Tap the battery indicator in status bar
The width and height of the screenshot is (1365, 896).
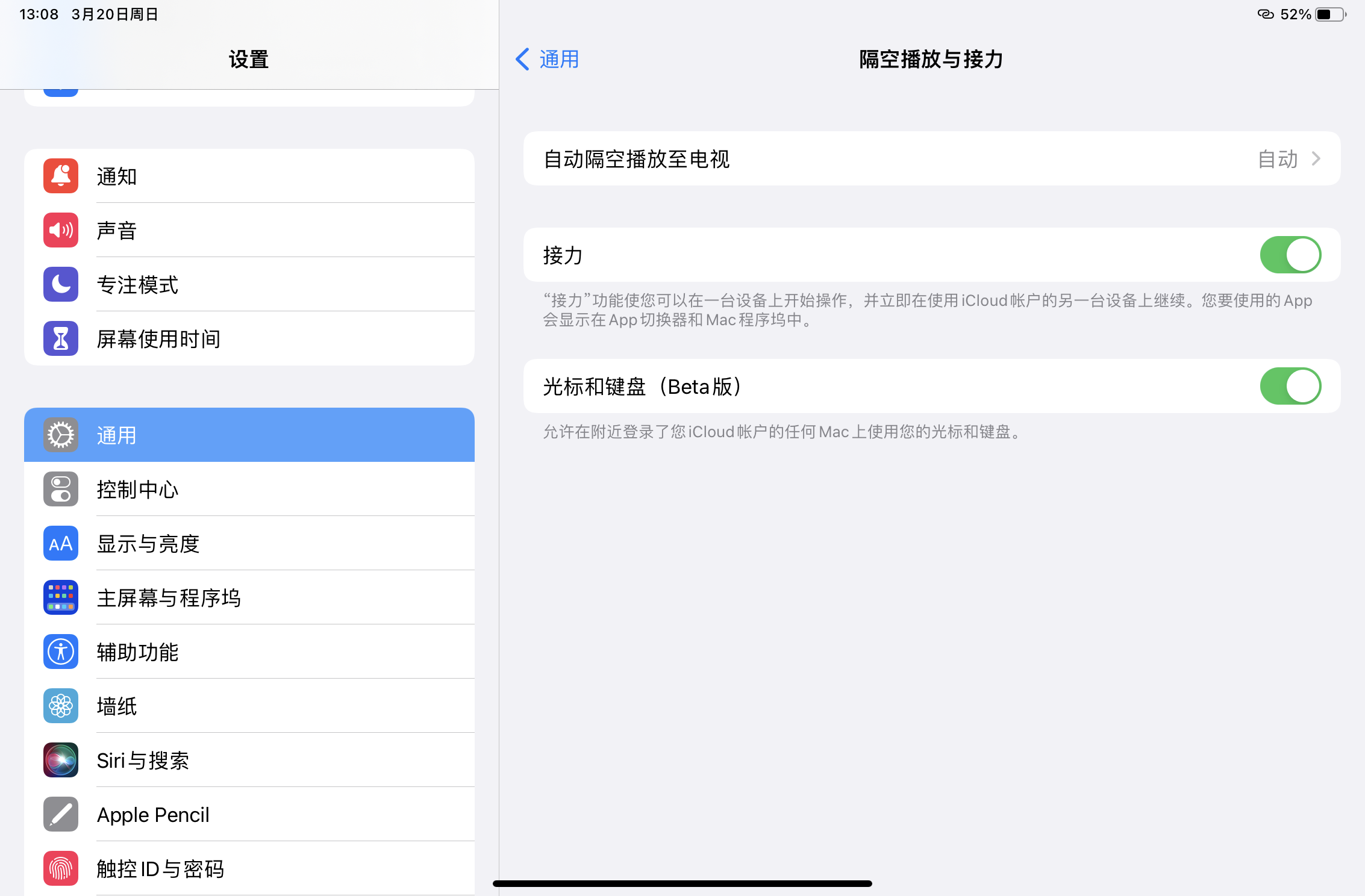(1330, 14)
